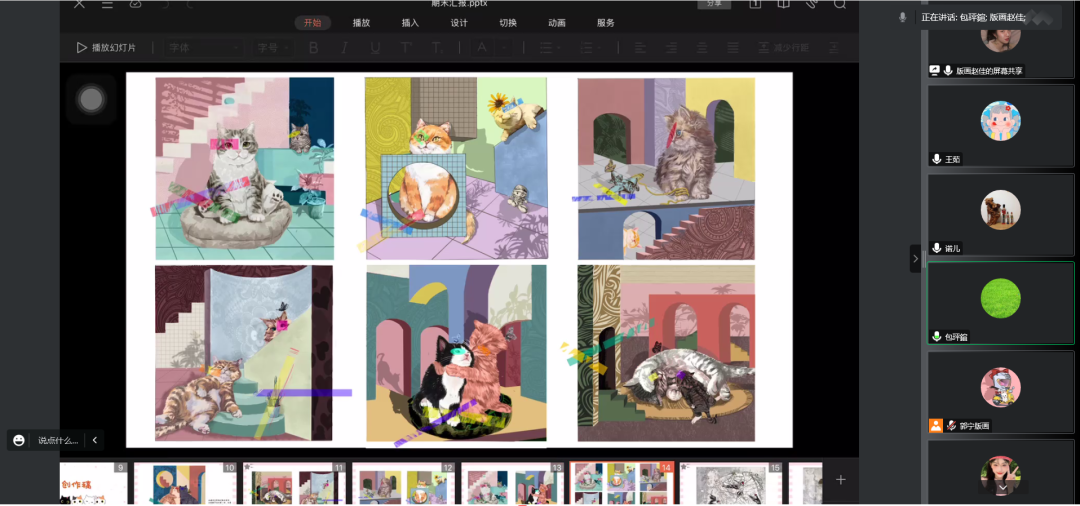
Task: Open the 插入 tab
Action: click(x=411, y=23)
